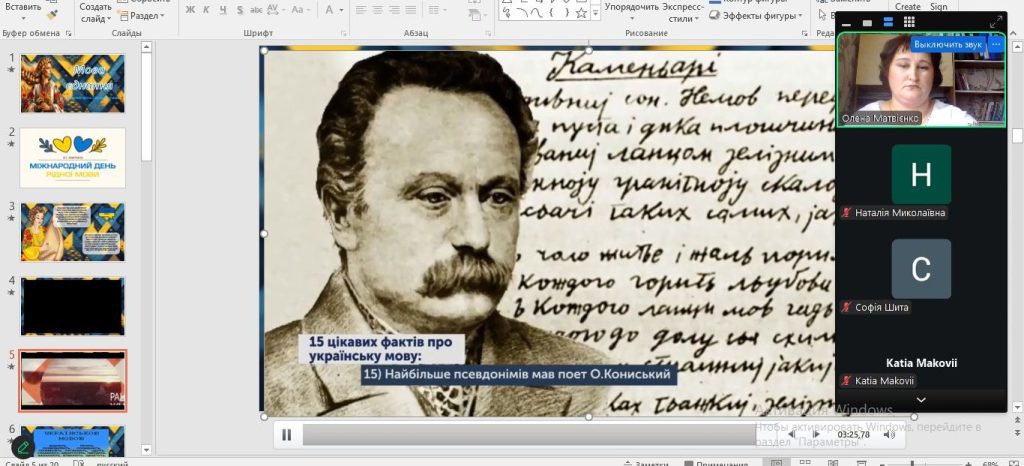
Task: Select slide 2 Міжнародний день рідної мови thumbnail
Action: 72,157
